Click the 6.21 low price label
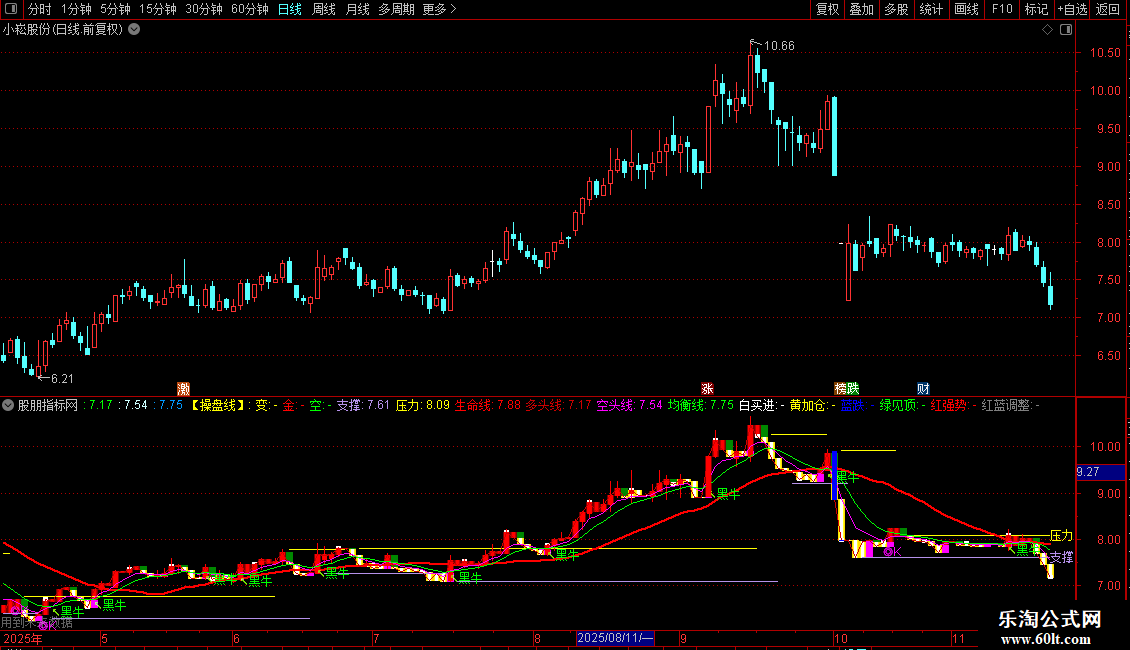 62,378
